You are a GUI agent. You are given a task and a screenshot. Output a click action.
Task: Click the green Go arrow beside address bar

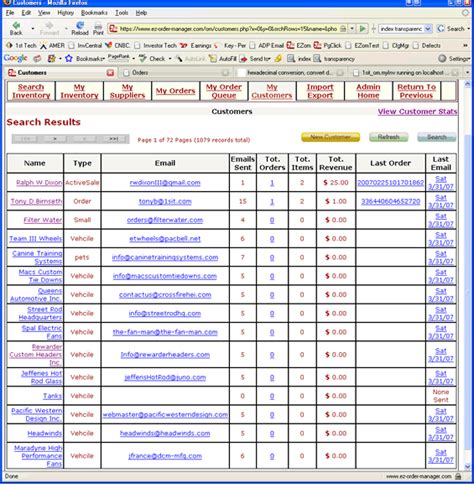362,29
